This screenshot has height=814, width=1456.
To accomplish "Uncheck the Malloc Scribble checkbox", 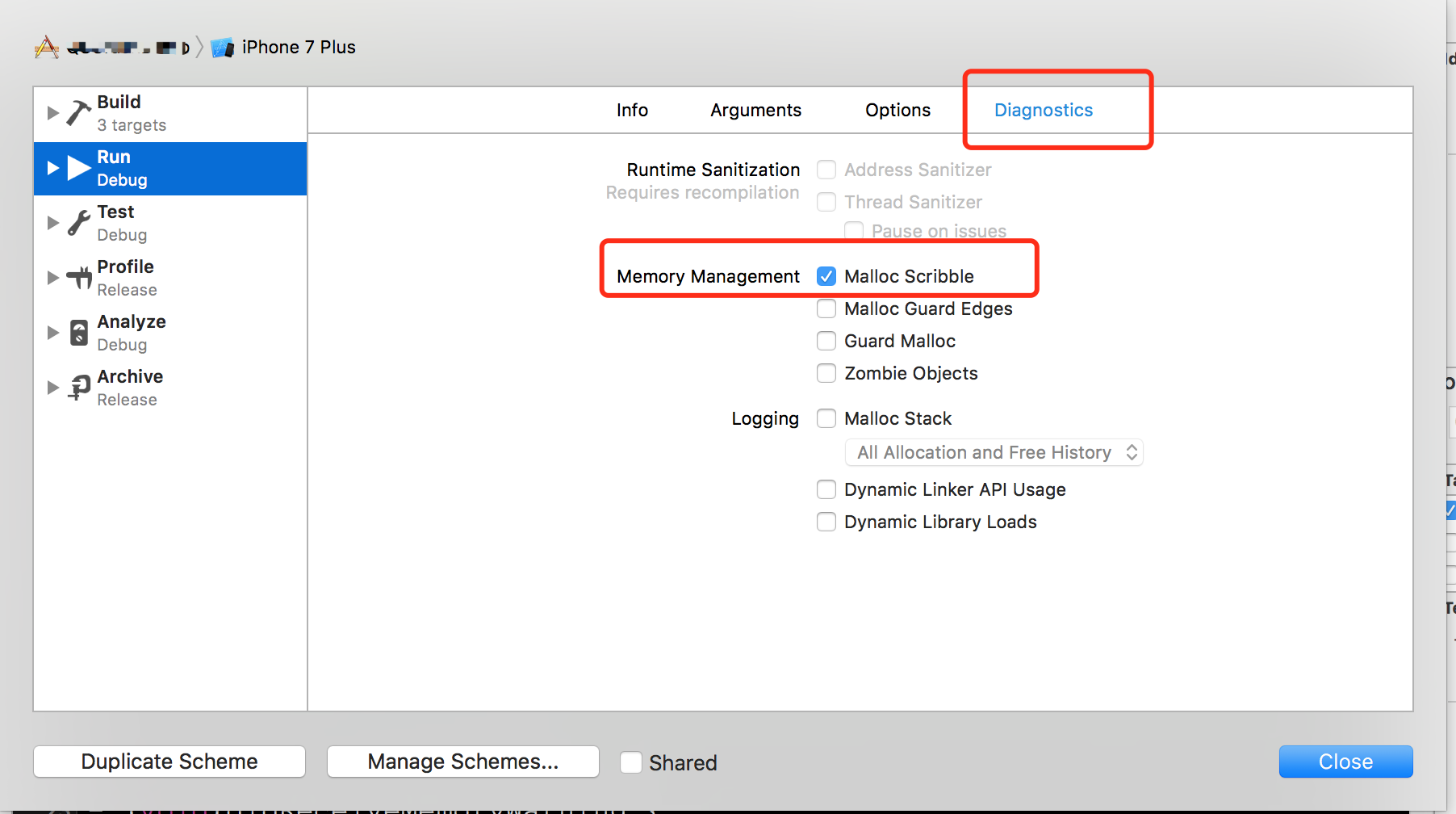I will pos(826,276).
